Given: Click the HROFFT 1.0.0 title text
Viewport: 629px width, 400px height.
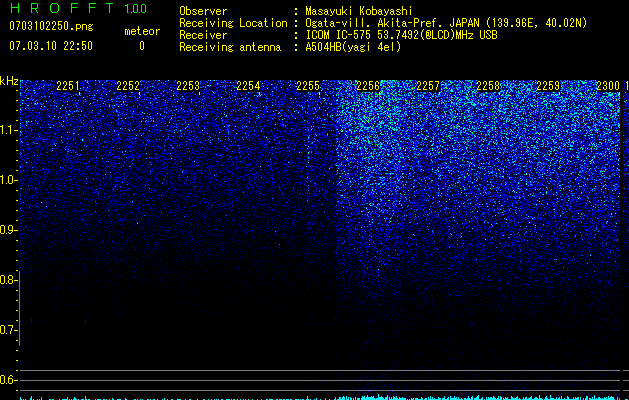Looking at the screenshot, I should (78, 8).
